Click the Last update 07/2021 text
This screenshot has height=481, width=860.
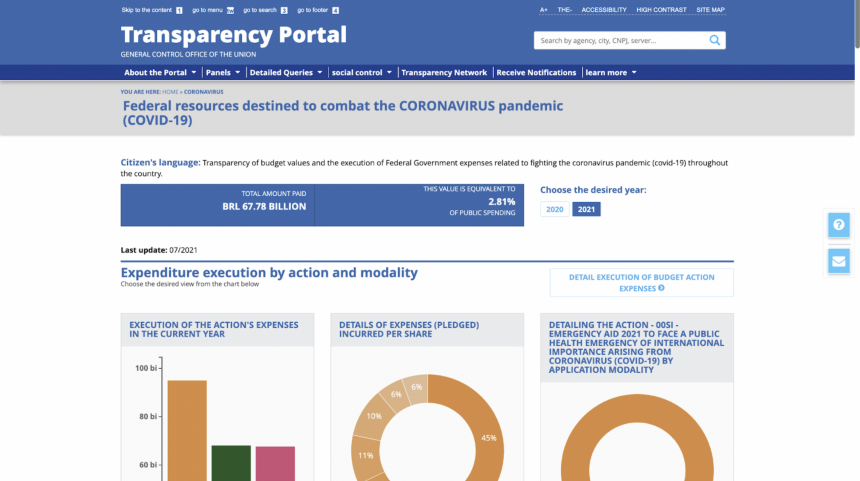click(x=159, y=250)
